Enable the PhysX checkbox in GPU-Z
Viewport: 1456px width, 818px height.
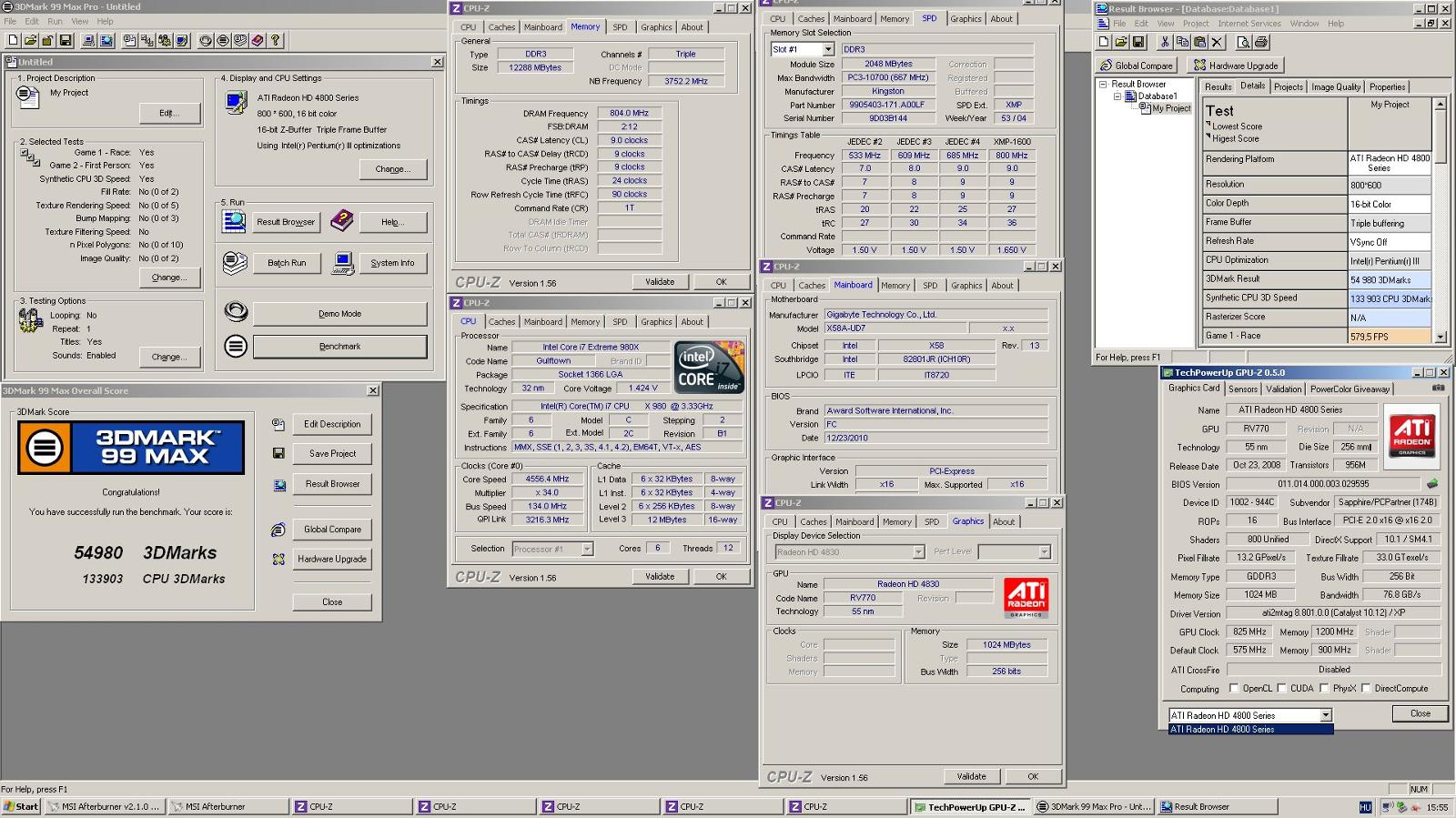(x=1324, y=688)
